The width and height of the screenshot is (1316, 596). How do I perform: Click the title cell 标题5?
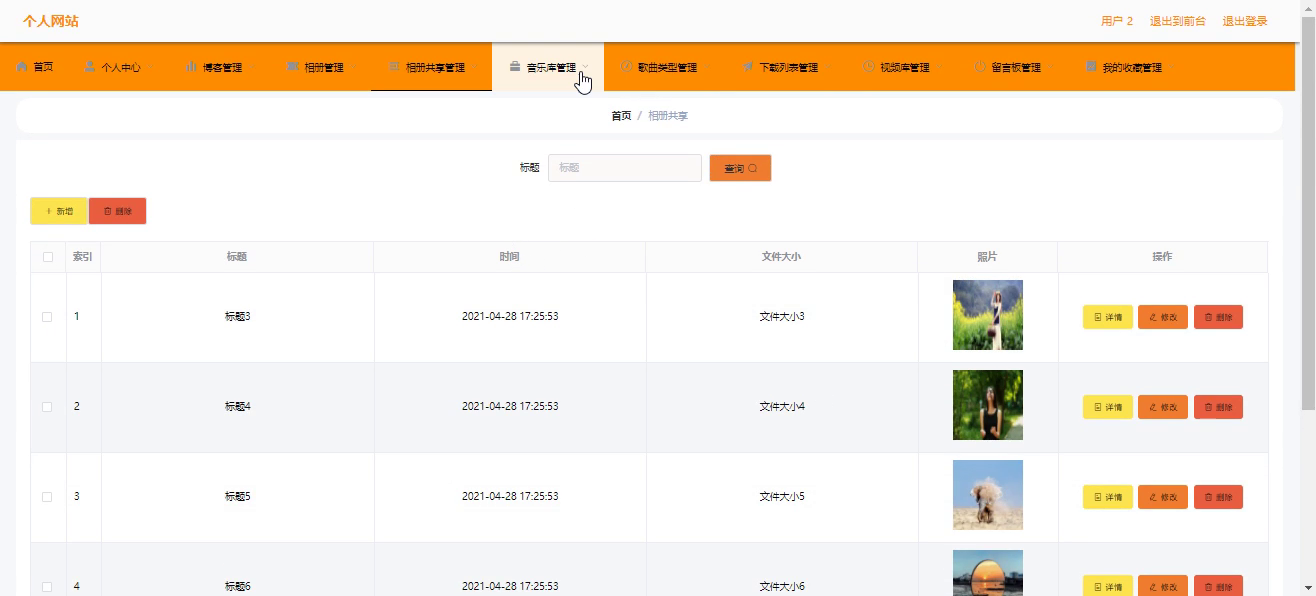237,497
